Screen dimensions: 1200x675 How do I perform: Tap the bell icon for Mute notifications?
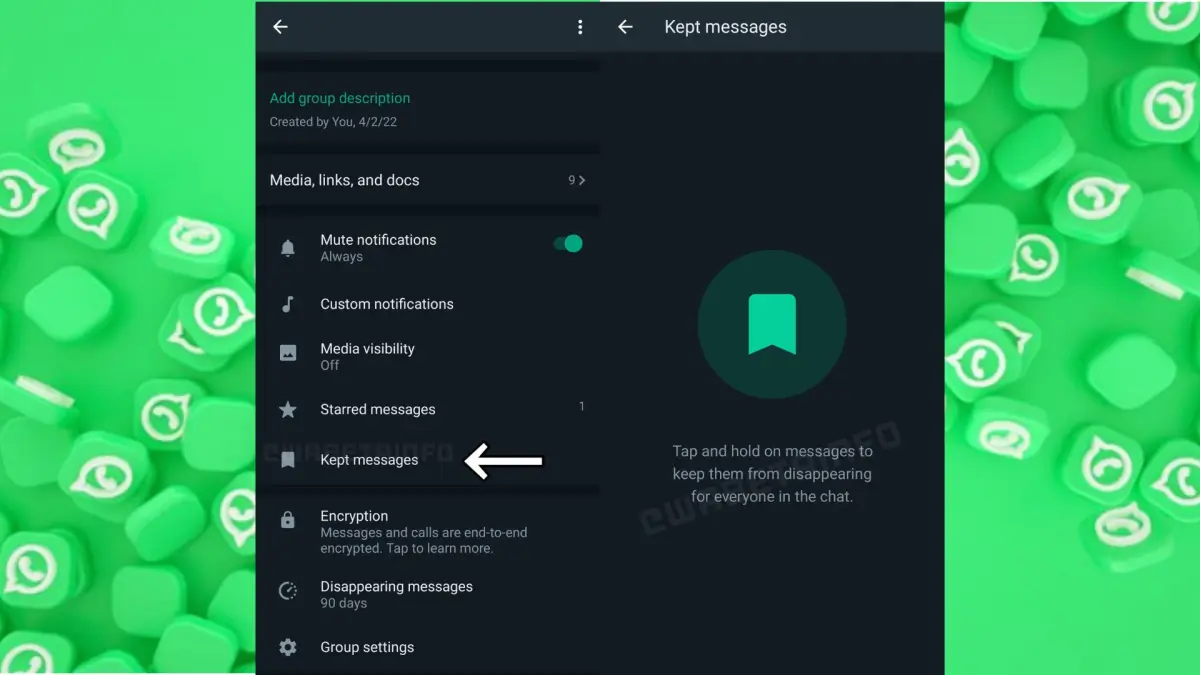coord(288,248)
